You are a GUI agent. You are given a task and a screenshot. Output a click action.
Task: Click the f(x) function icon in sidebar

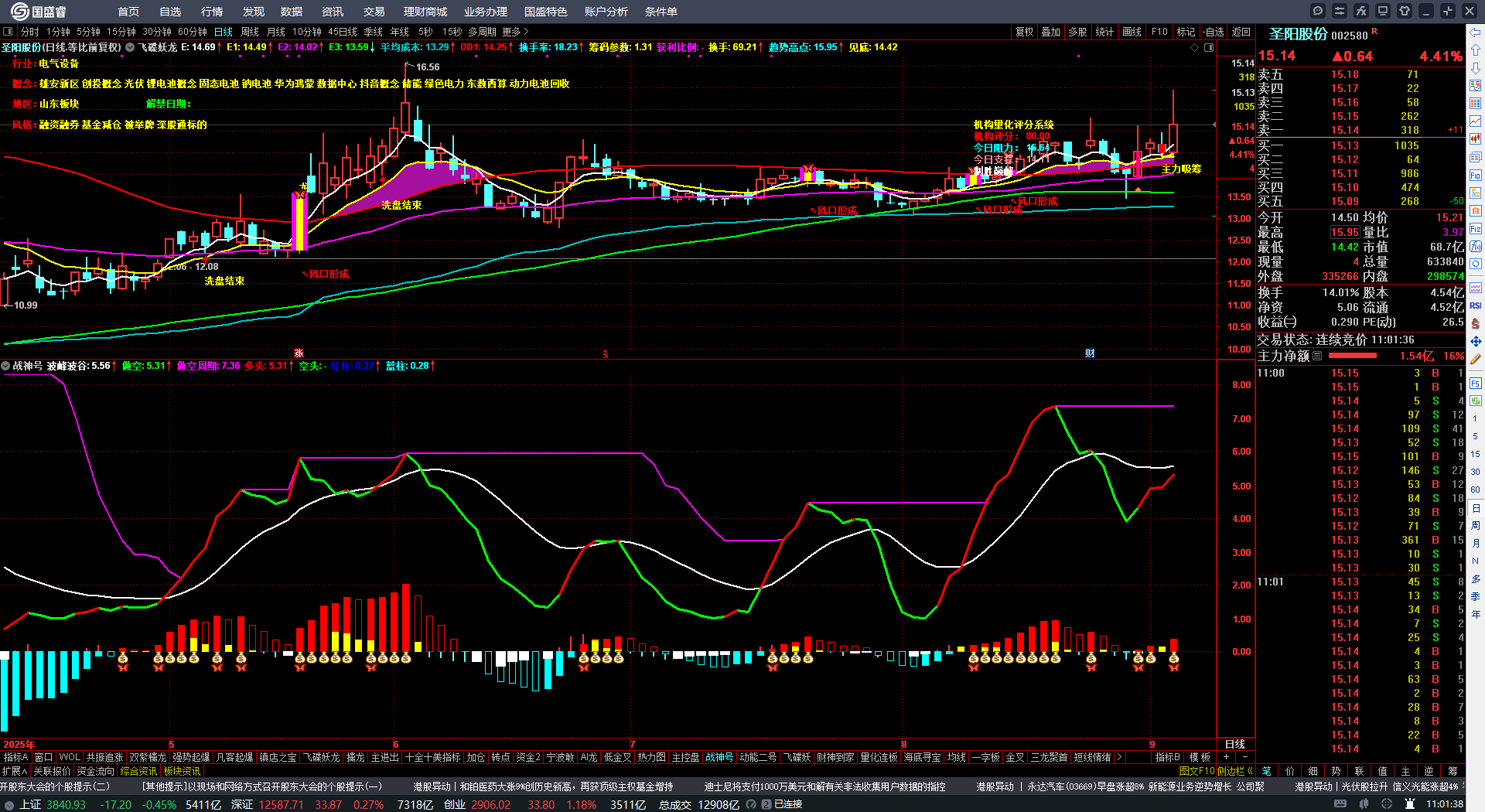click(x=1476, y=247)
